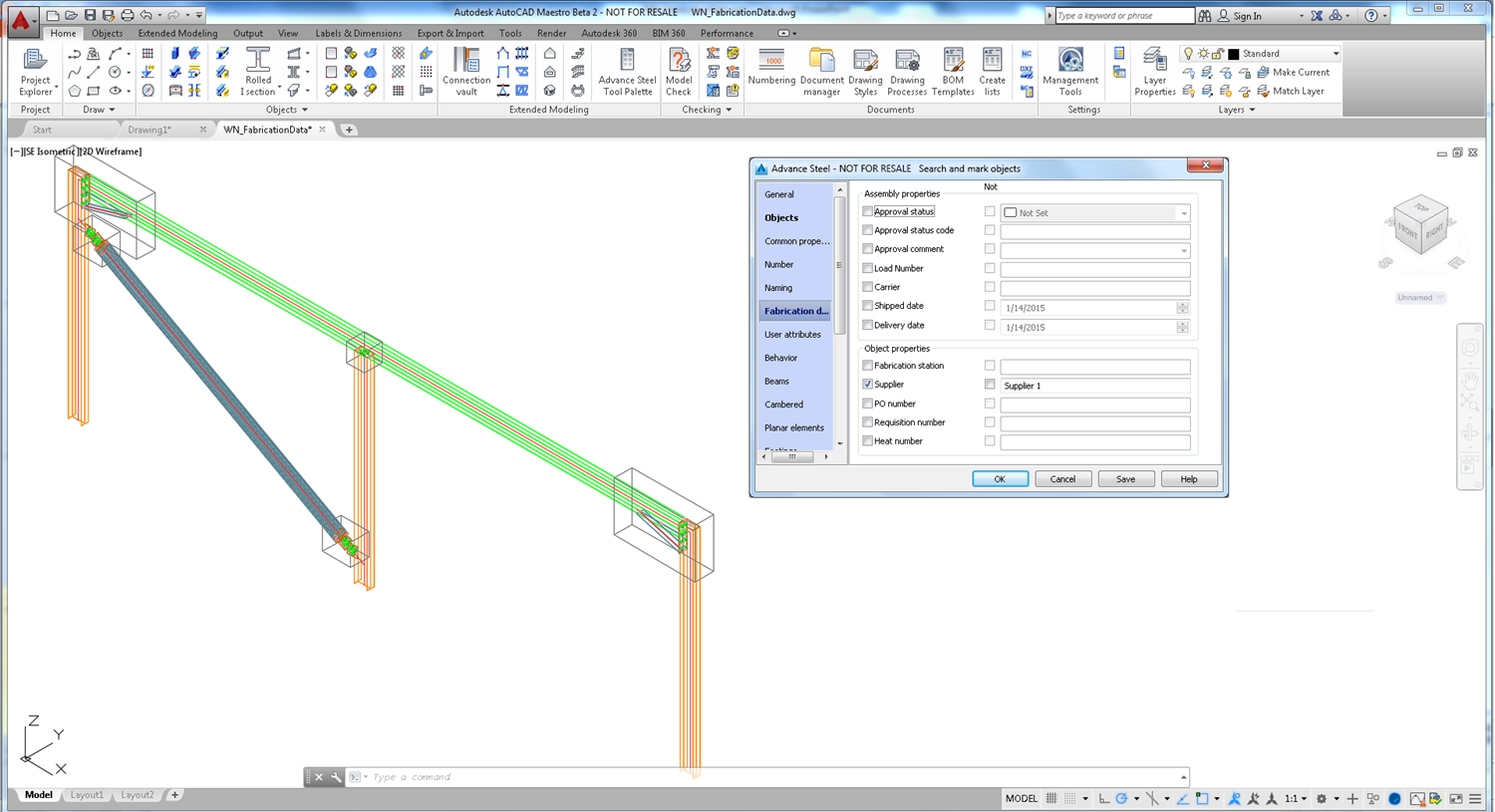Image resolution: width=1495 pixels, height=812 pixels.
Task: Click the Help button in the dialog
Action: [x=1189, y=479]
